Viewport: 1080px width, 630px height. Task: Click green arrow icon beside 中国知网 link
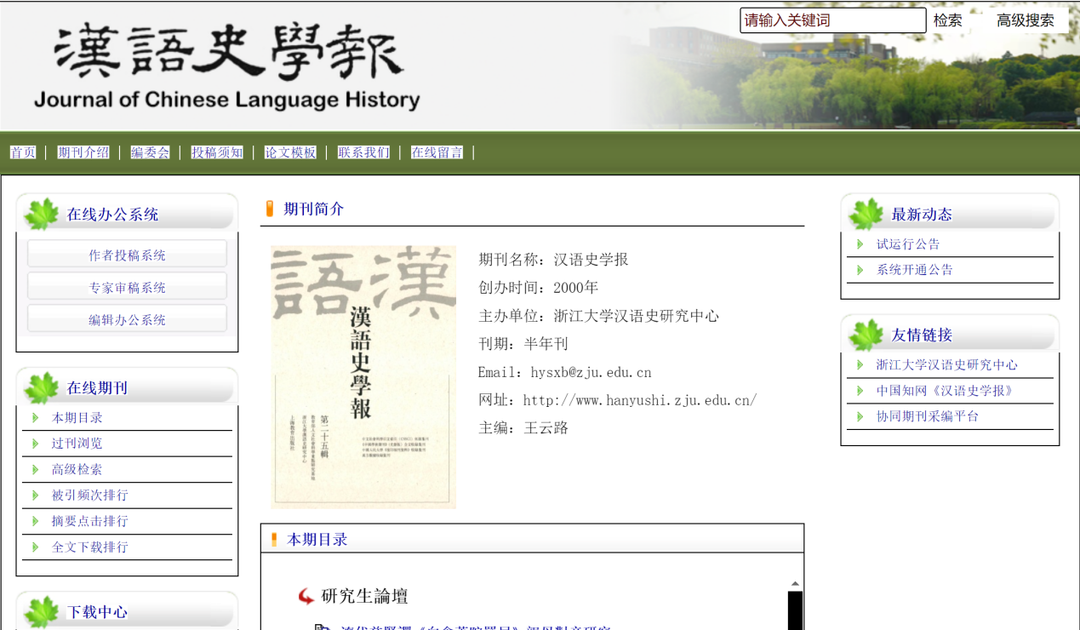[x=860, y=390]
